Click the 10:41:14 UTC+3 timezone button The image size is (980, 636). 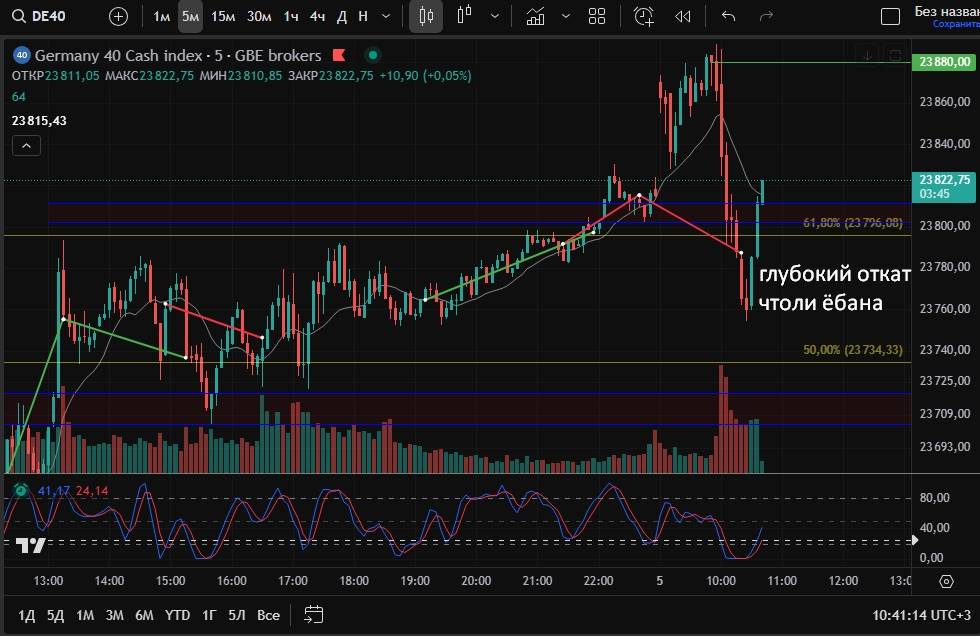coord(919,615)
